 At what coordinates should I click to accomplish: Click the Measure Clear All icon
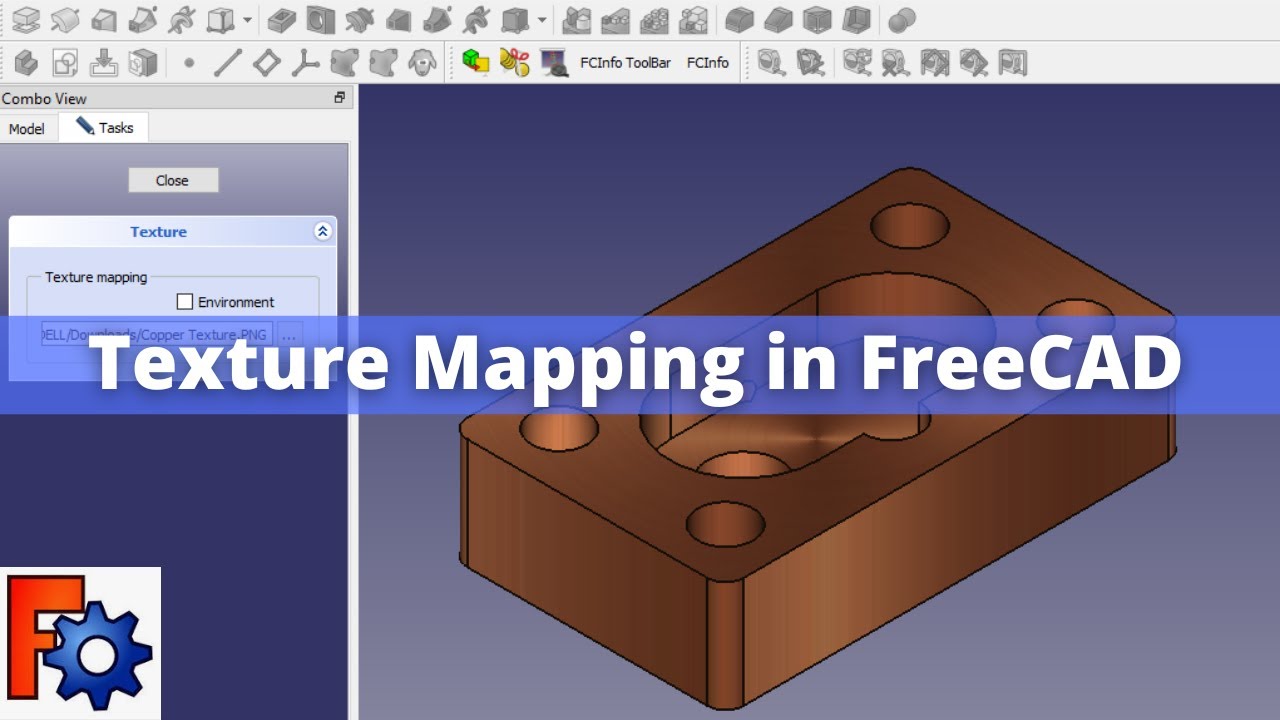tap(896, 62)
